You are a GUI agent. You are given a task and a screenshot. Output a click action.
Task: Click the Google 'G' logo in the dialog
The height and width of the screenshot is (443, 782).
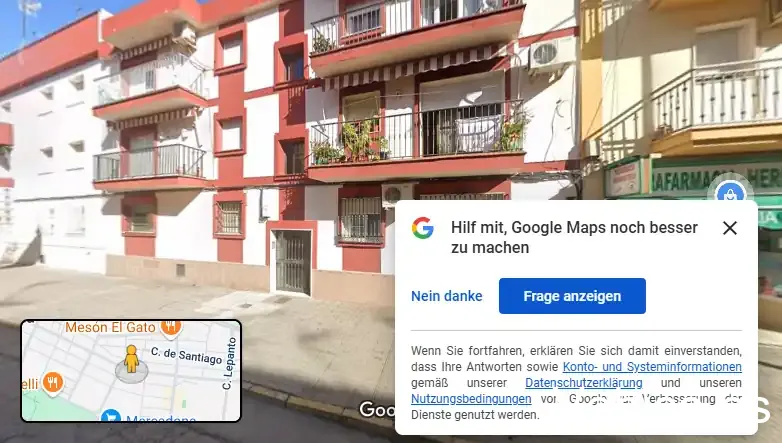click(423, 228)
